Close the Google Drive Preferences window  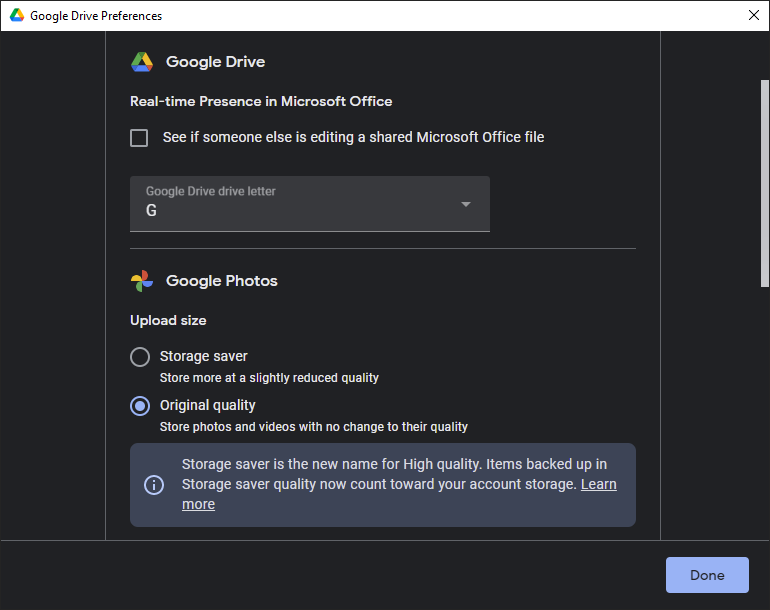(754, 15)
